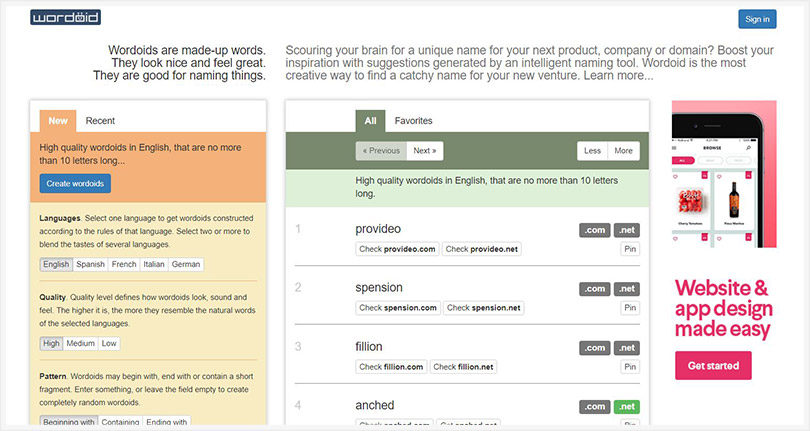Viewport: 810px width, 431px height.
Task: Check spension.net availability
Action: 484,308
